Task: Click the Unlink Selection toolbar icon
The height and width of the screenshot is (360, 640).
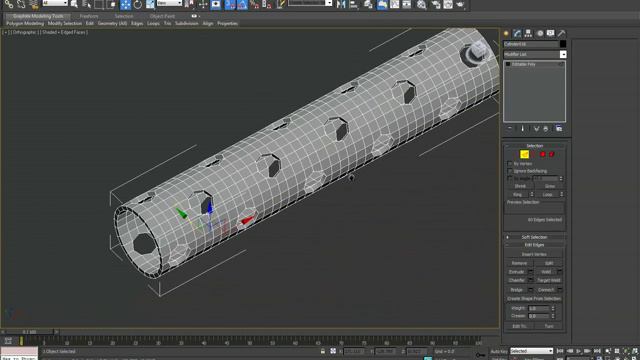Action: (21, 4)
